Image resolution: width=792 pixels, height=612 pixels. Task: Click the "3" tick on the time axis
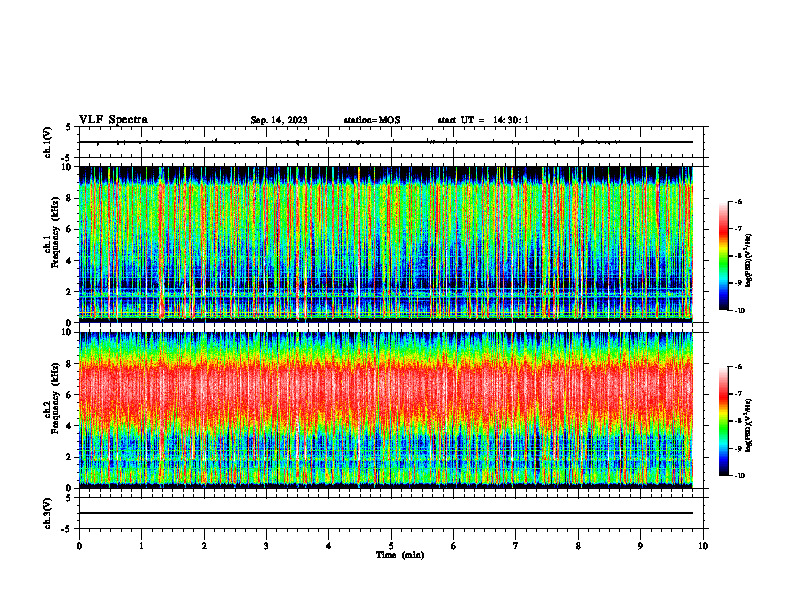(x=266, y=546)
